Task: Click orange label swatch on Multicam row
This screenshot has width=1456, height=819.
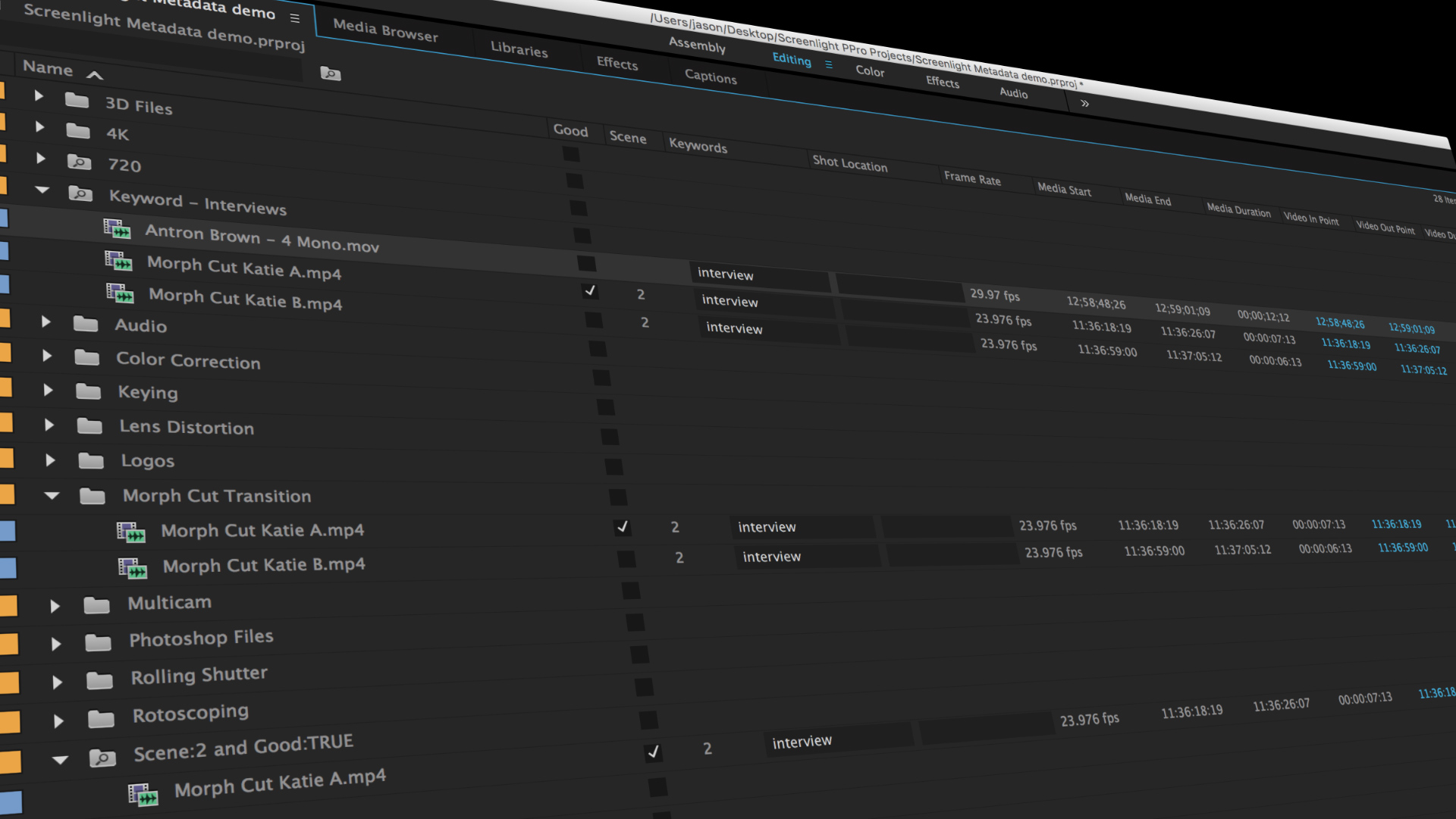Action: (8, 605)
